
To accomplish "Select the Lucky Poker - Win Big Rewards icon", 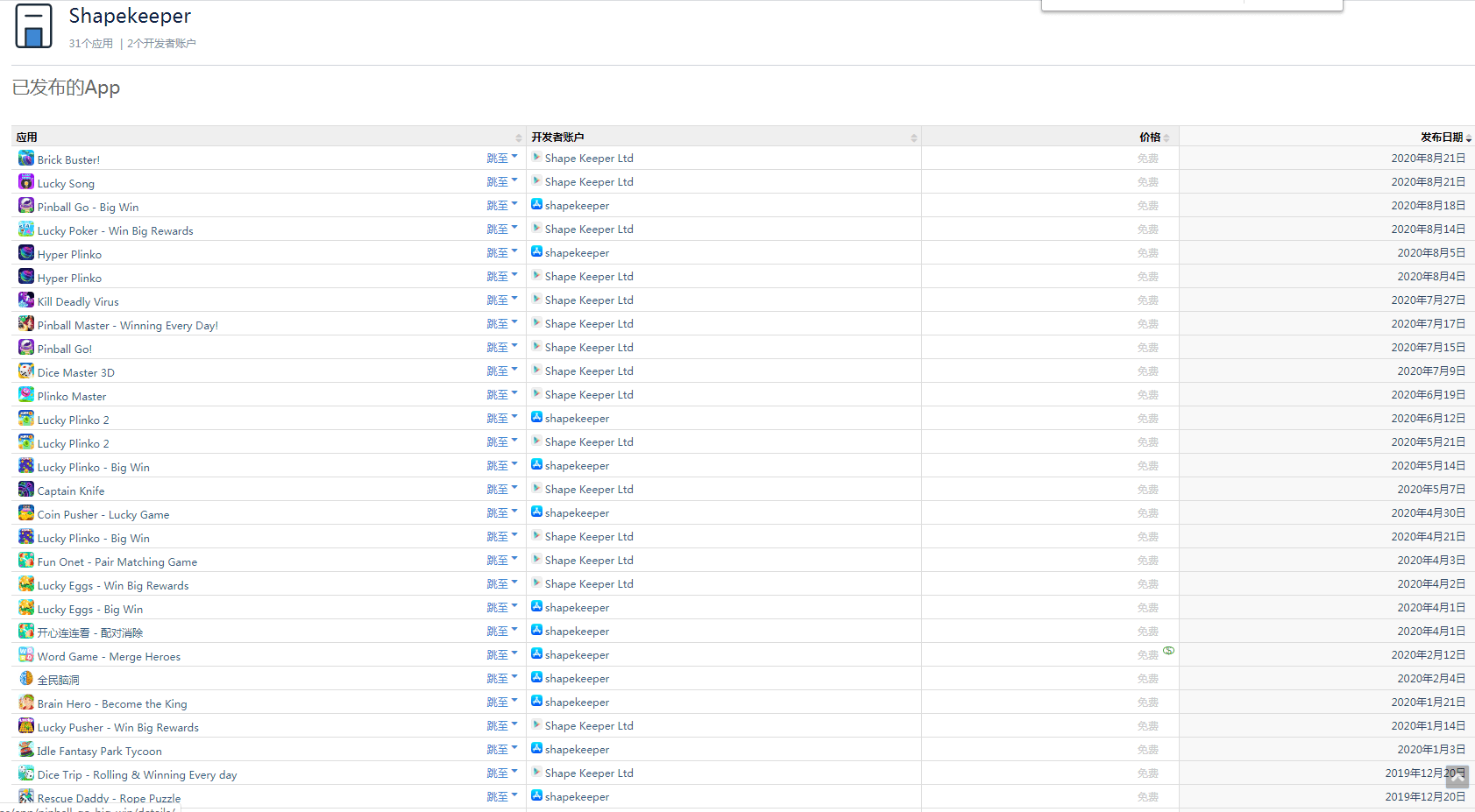I will click(x=26, y=229).
